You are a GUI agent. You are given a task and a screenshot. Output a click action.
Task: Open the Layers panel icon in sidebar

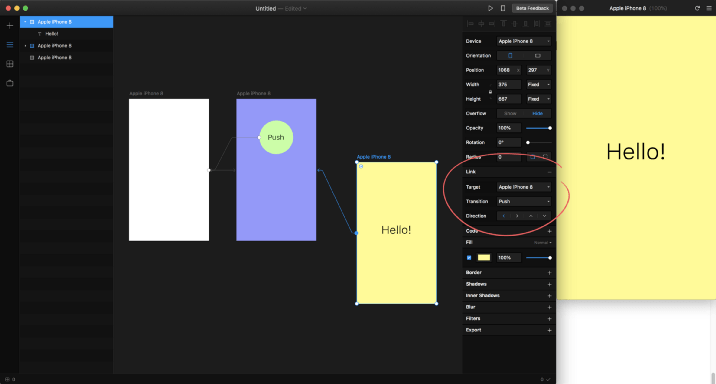(x=10, y=45)
